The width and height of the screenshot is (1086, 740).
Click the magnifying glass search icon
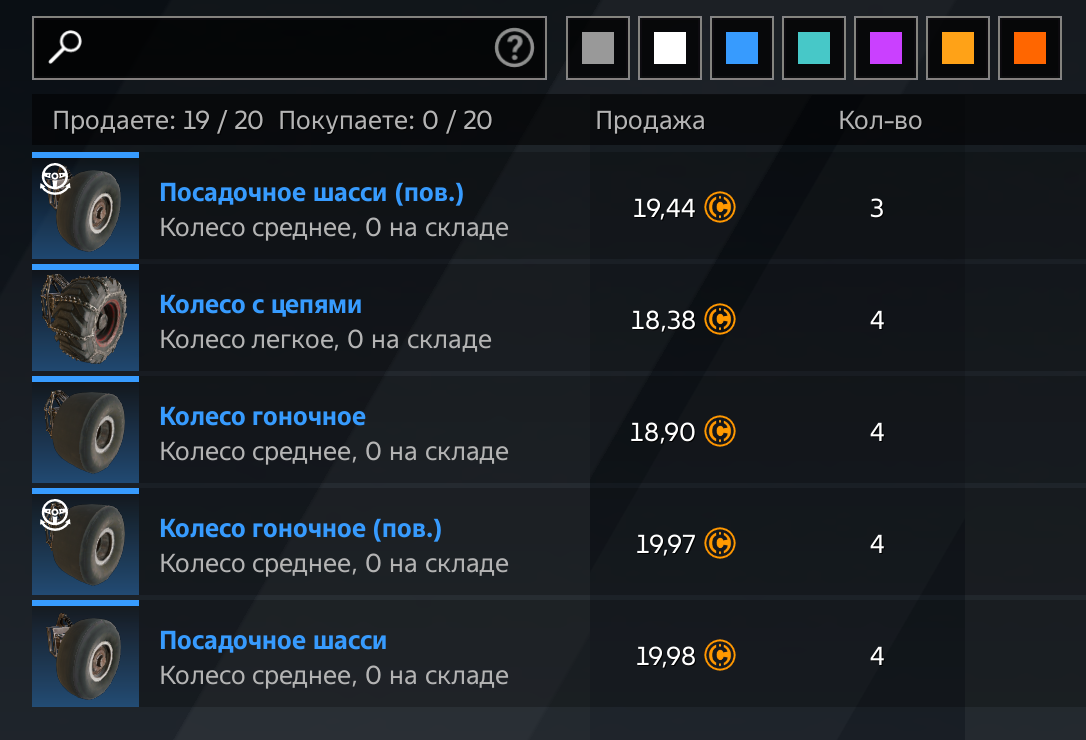pyautogui.click(x=65, y=47)
